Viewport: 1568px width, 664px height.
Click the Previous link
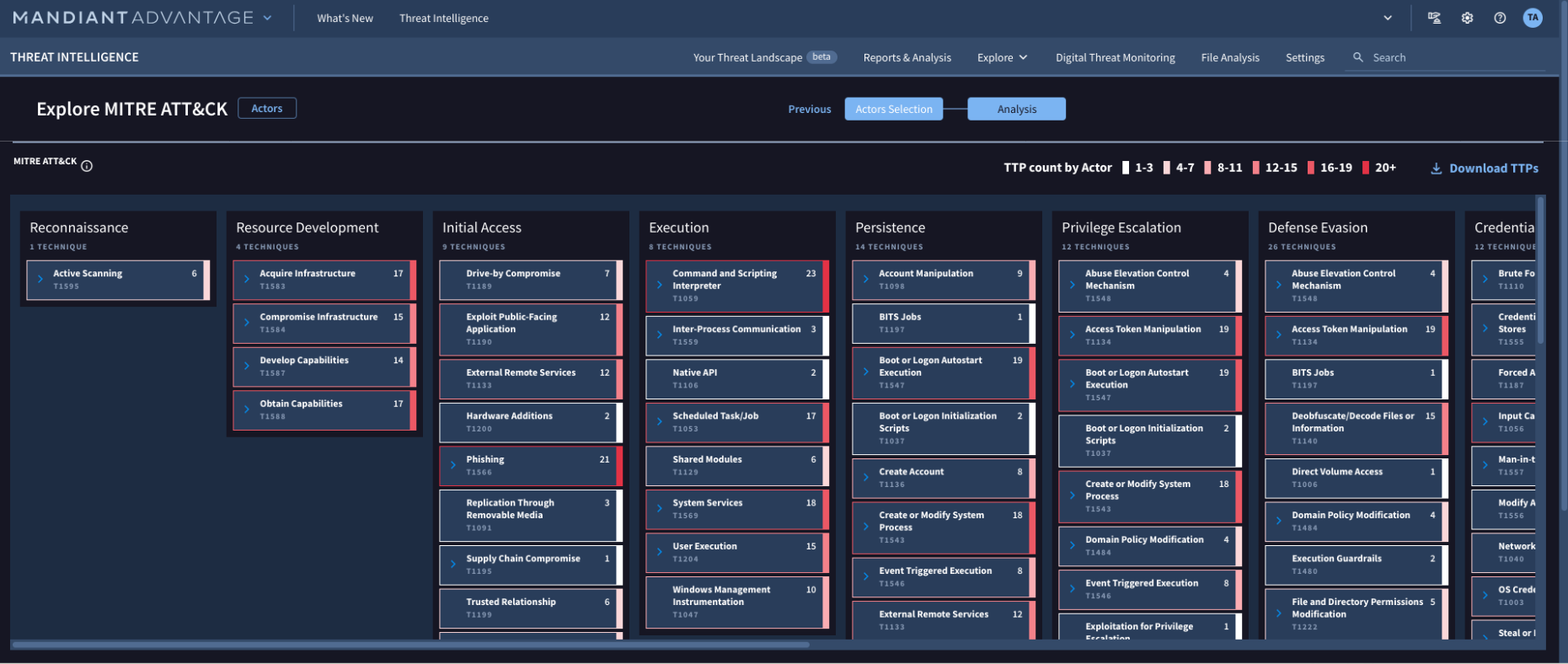(809, 109)
